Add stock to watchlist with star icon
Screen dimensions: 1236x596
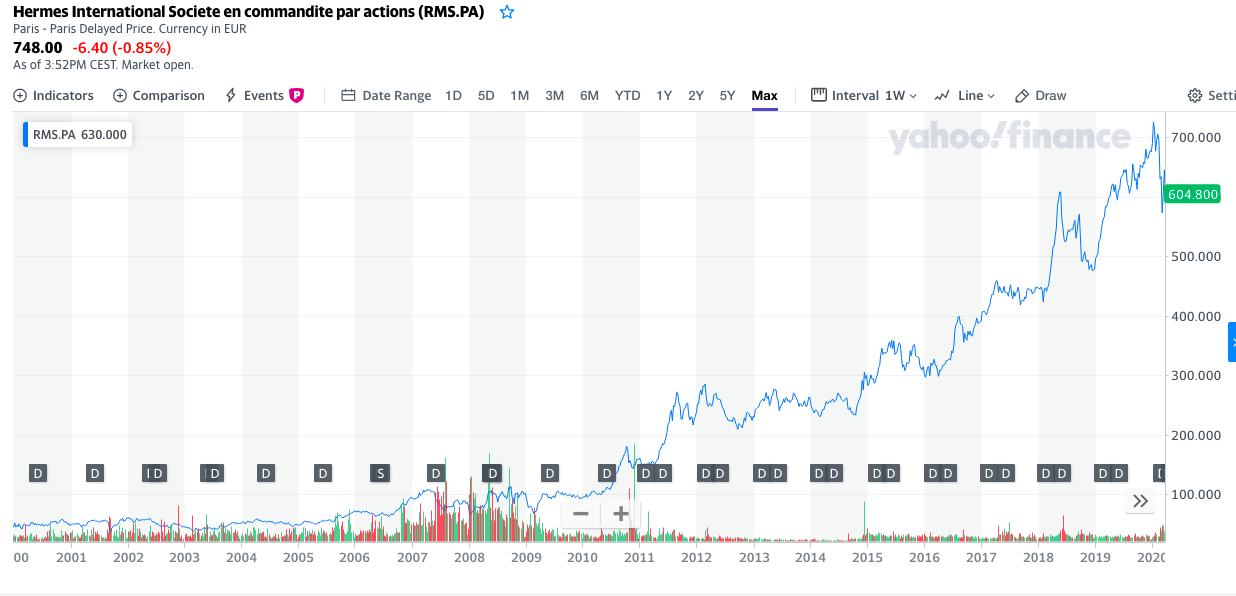[507, 13]
